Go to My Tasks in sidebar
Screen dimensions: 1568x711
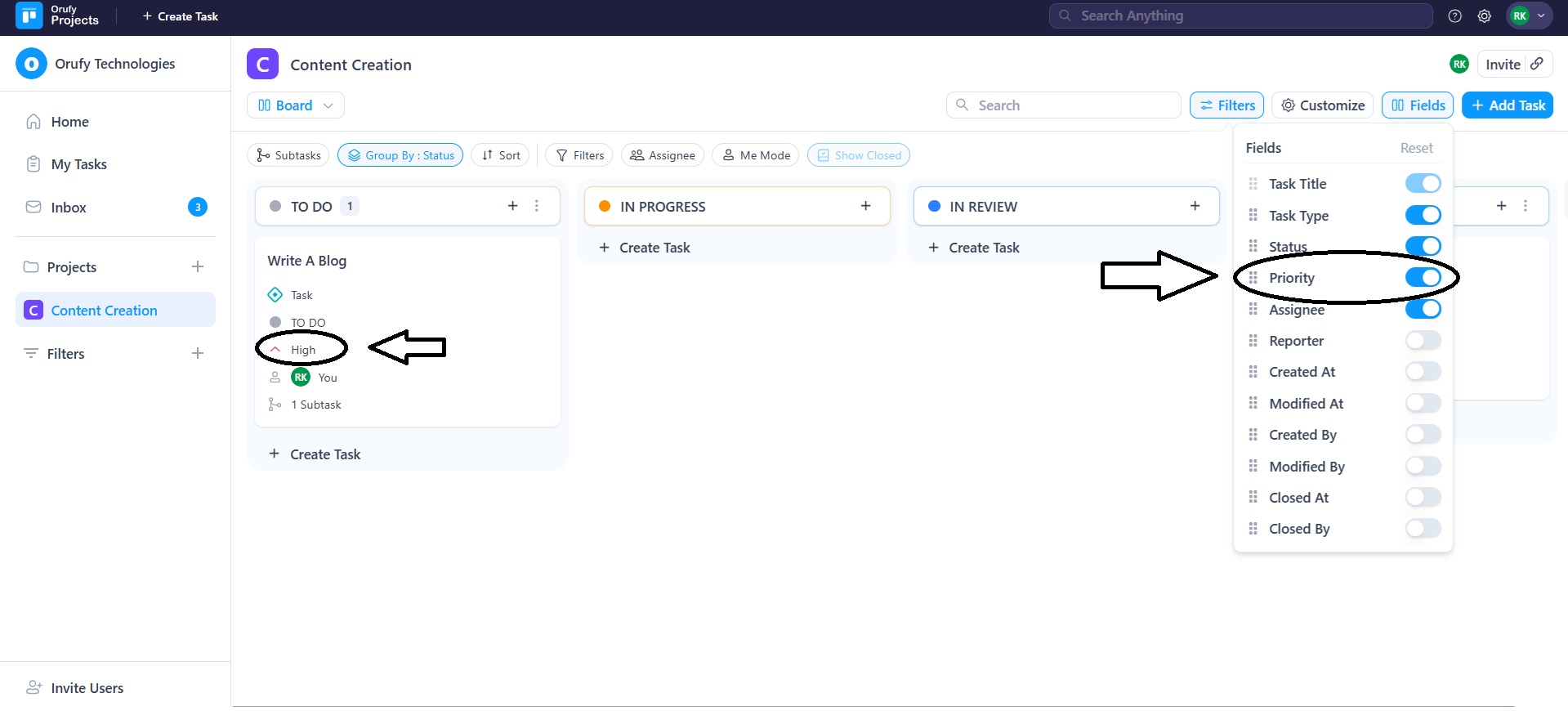tap(78, 164)
